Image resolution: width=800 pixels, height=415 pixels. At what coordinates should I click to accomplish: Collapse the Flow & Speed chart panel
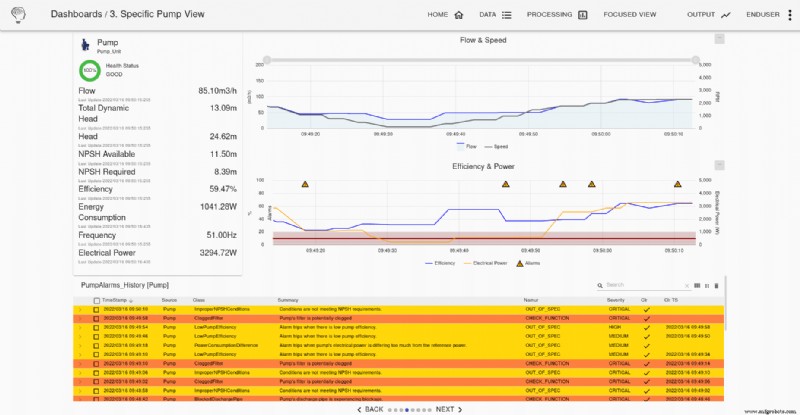(x=719, y=39)
